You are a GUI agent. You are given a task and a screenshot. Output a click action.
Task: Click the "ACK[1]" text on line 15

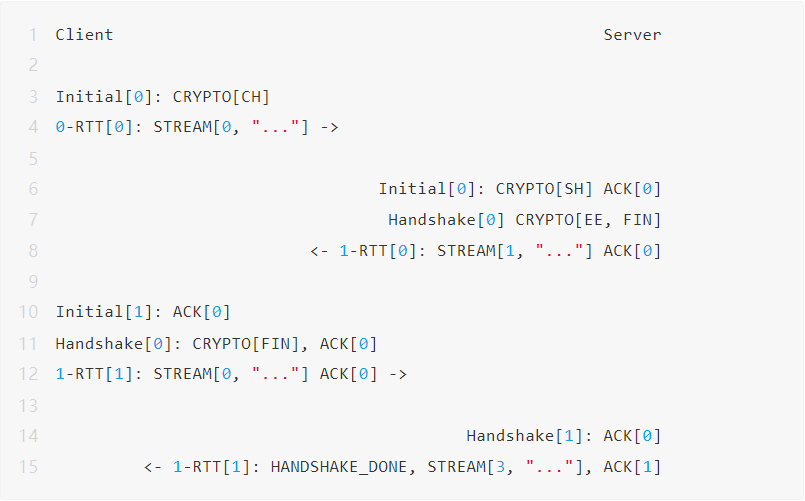pos(632,467)
